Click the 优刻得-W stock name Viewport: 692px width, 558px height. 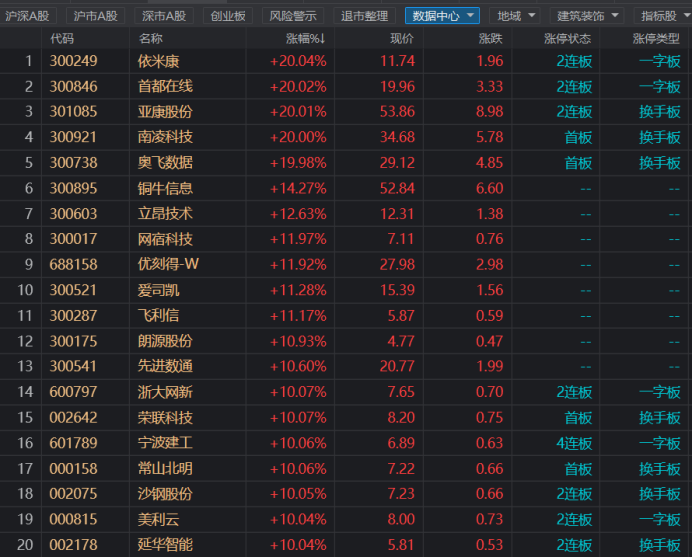click(168, 264)
